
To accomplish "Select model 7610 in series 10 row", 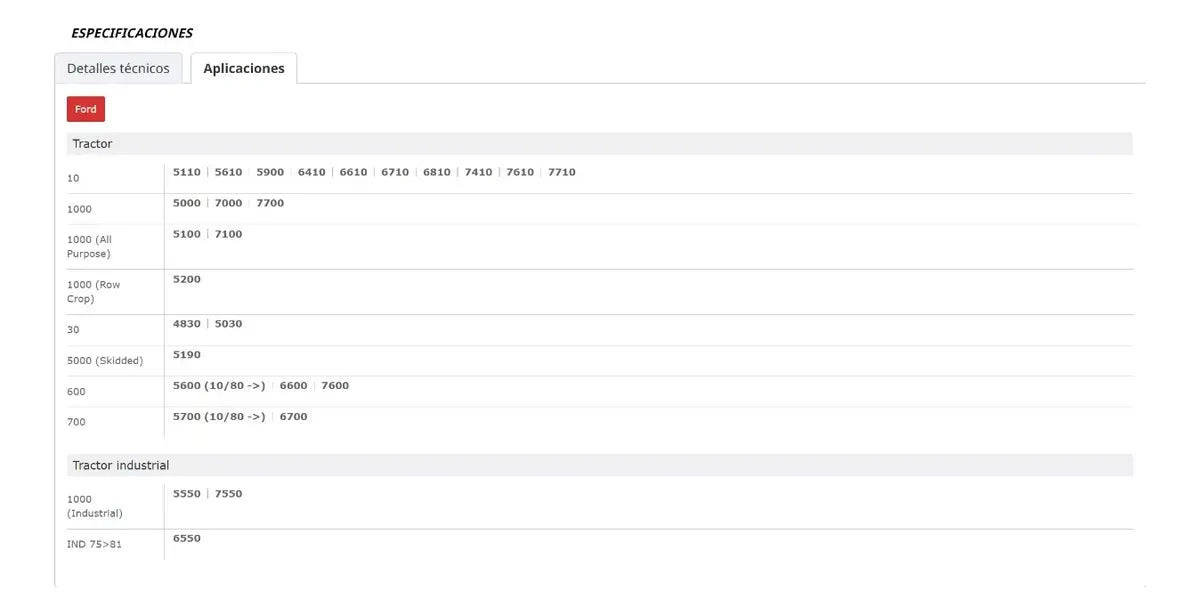I will pos(520,172).
